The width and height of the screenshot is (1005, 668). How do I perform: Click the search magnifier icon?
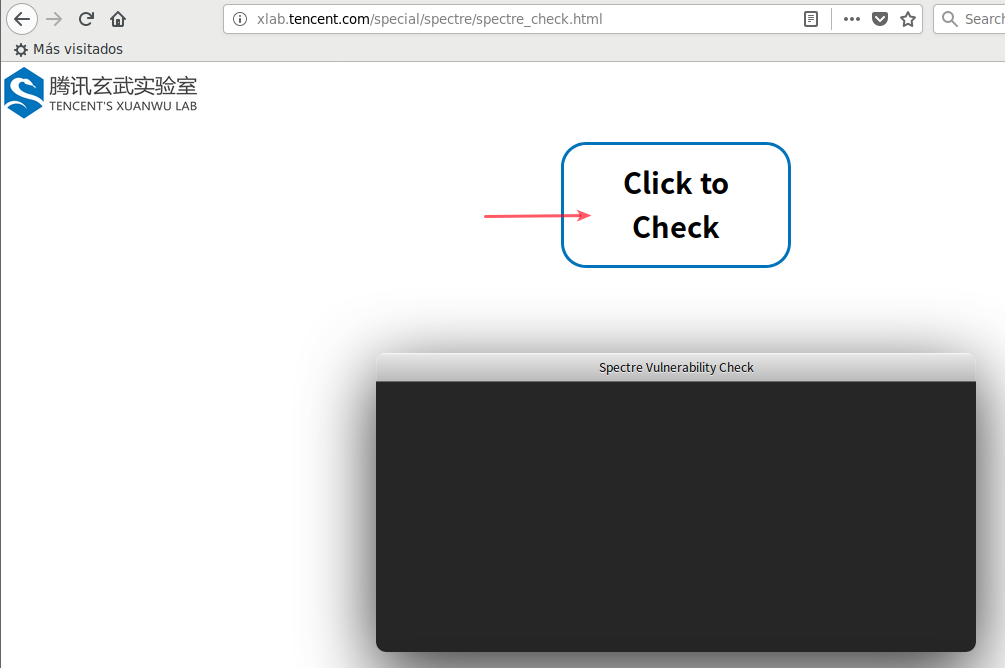point(950,19)
